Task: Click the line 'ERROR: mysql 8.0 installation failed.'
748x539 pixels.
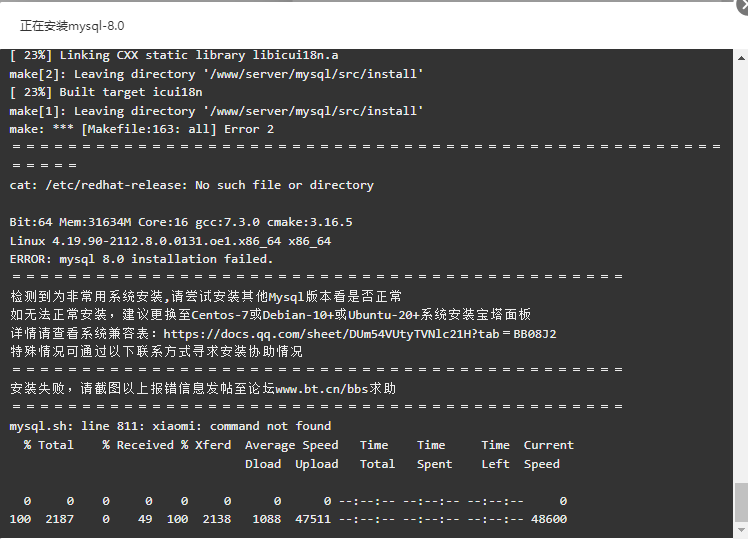Action: (x=141, y=259)
